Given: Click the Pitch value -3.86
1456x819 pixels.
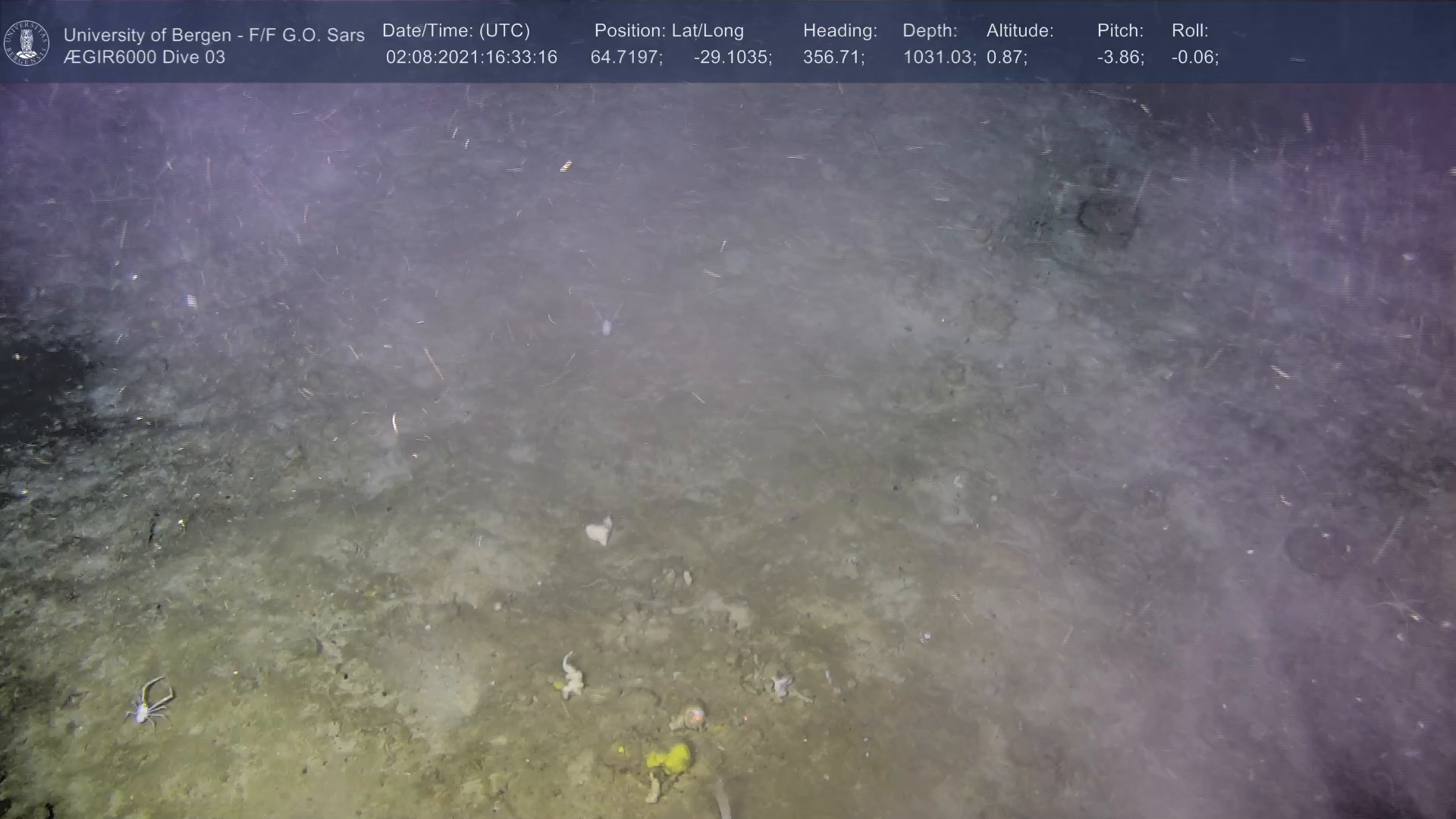Looking at the screenshot, I should (x=1119, y=58).
